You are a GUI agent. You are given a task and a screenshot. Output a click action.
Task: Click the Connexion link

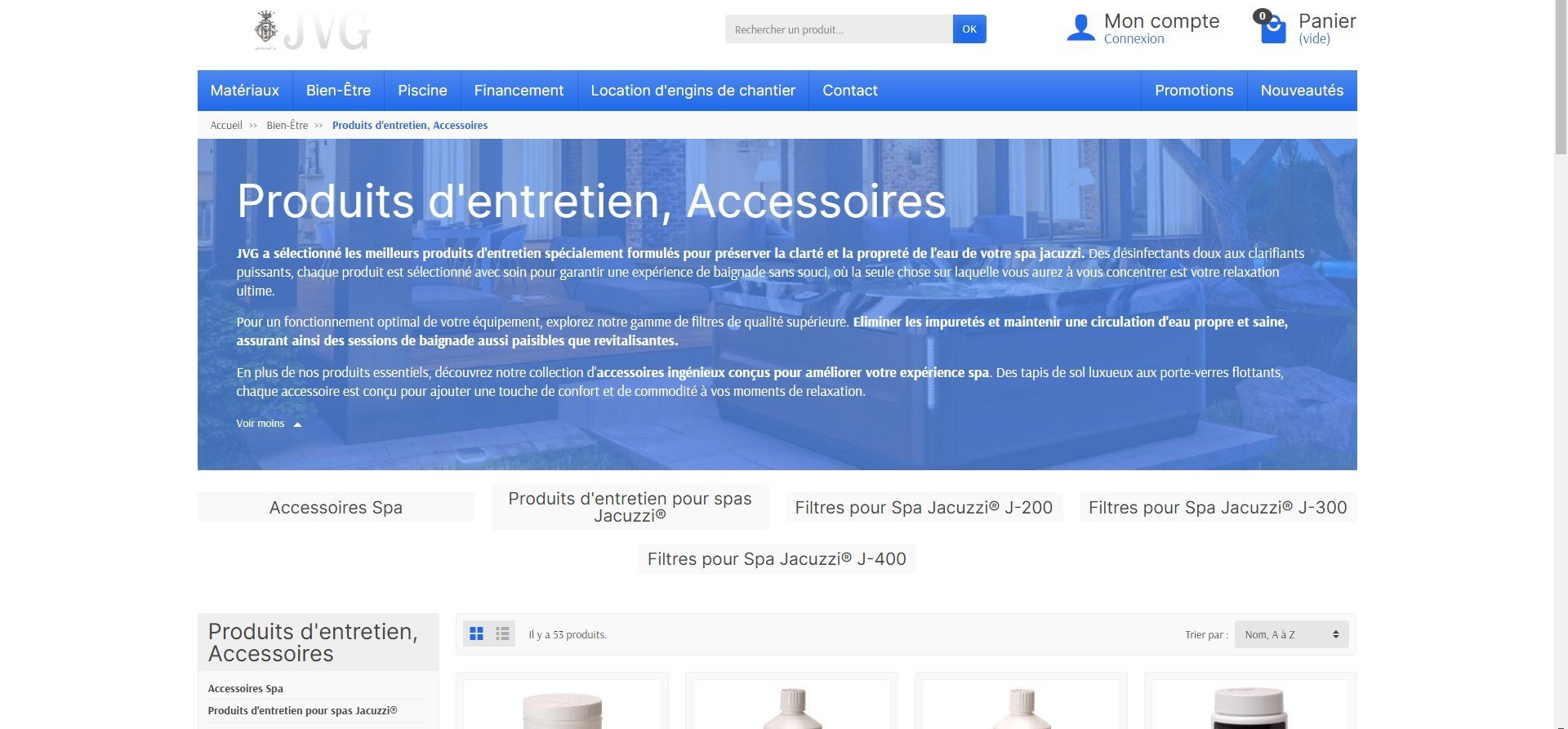[x=1134, y=39]
